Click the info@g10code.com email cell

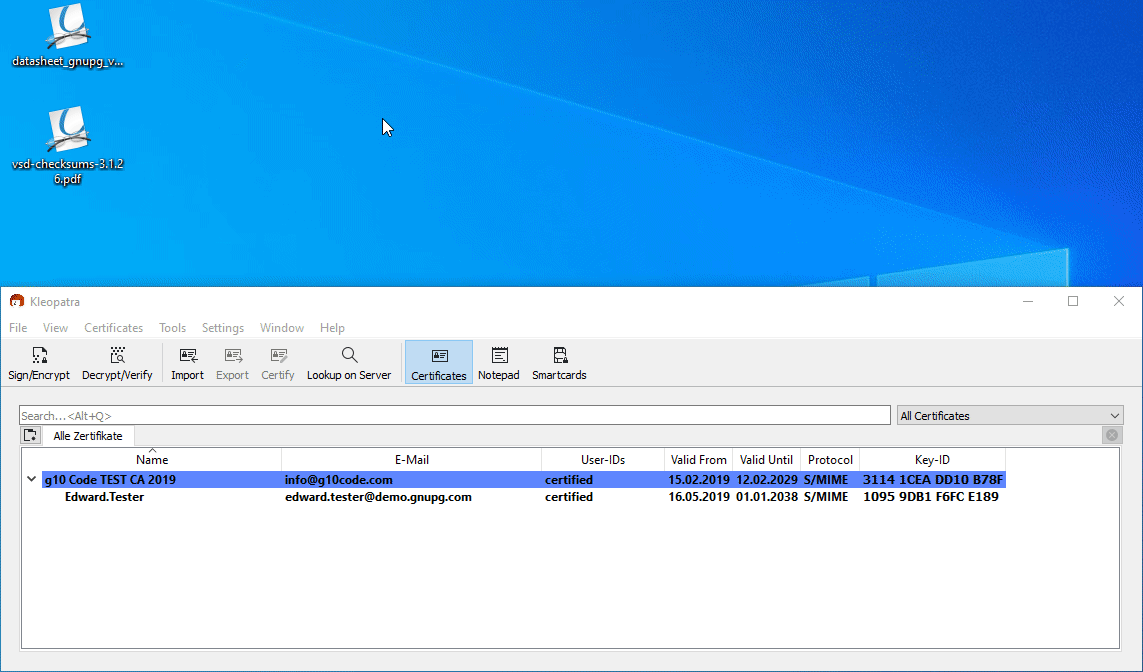click(x=339, y=480)
